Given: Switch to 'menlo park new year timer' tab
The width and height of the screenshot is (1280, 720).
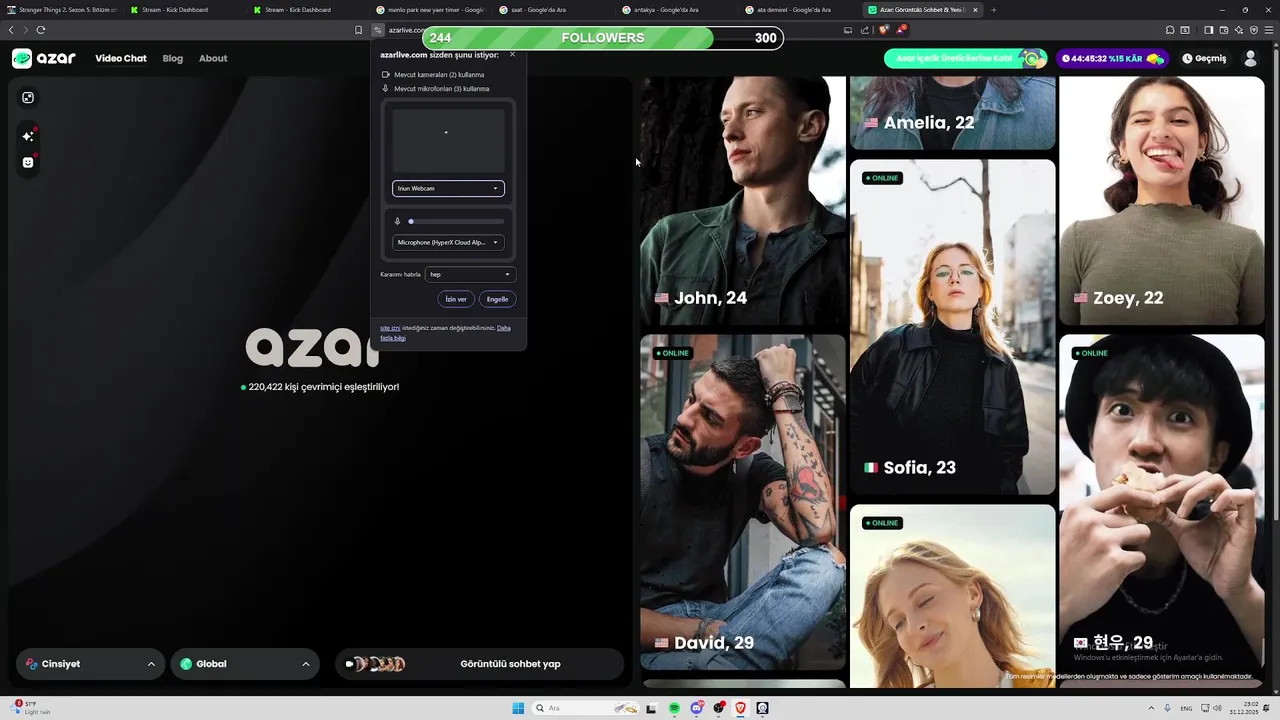Looking at the screenshot, I should point(433,10).
